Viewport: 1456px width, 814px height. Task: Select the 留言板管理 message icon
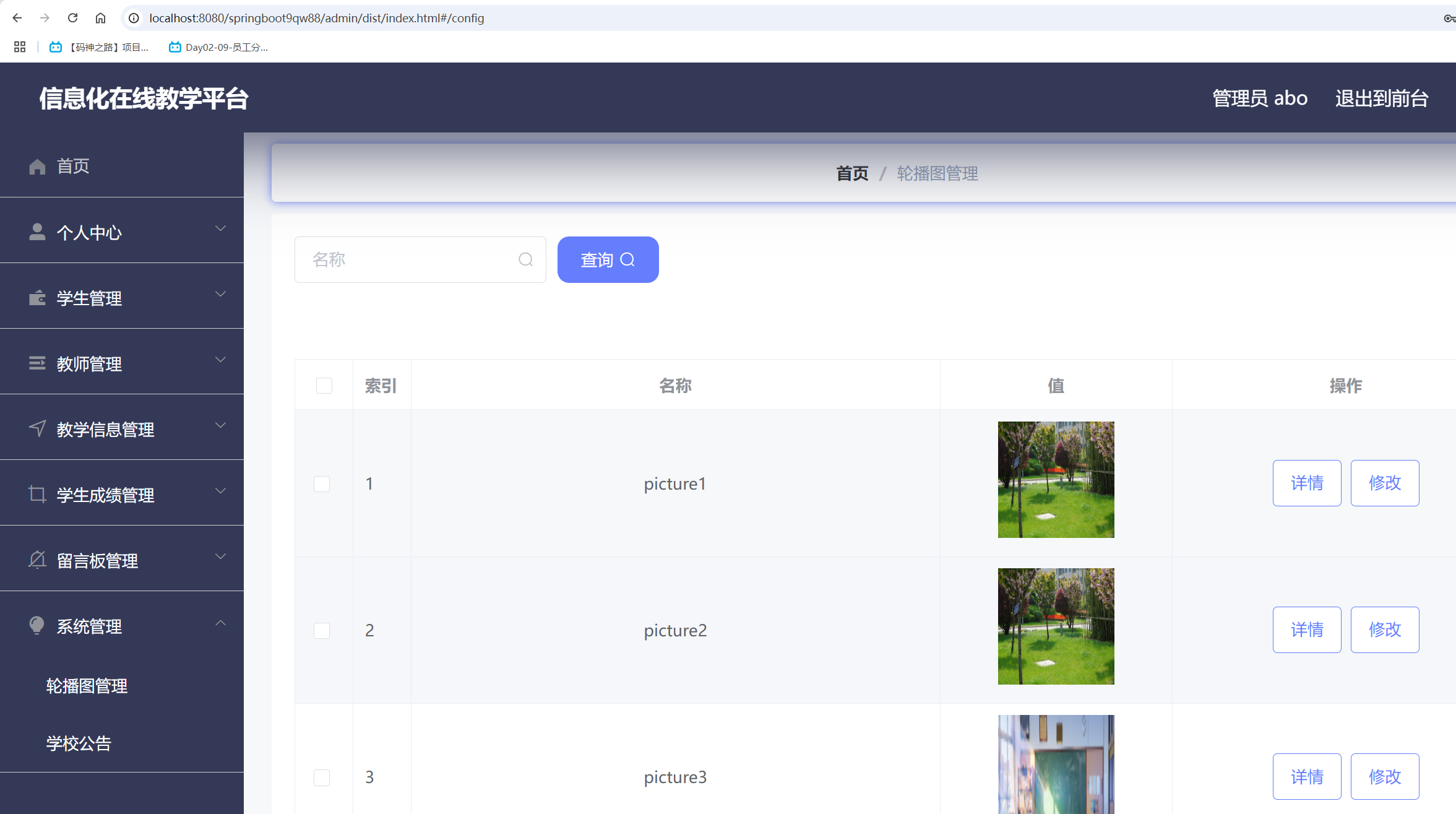37,560
